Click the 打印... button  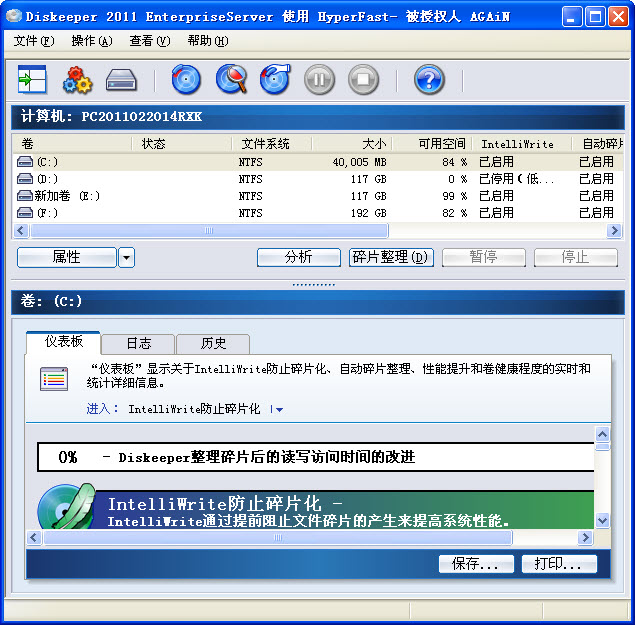click(x=559, y=564)
